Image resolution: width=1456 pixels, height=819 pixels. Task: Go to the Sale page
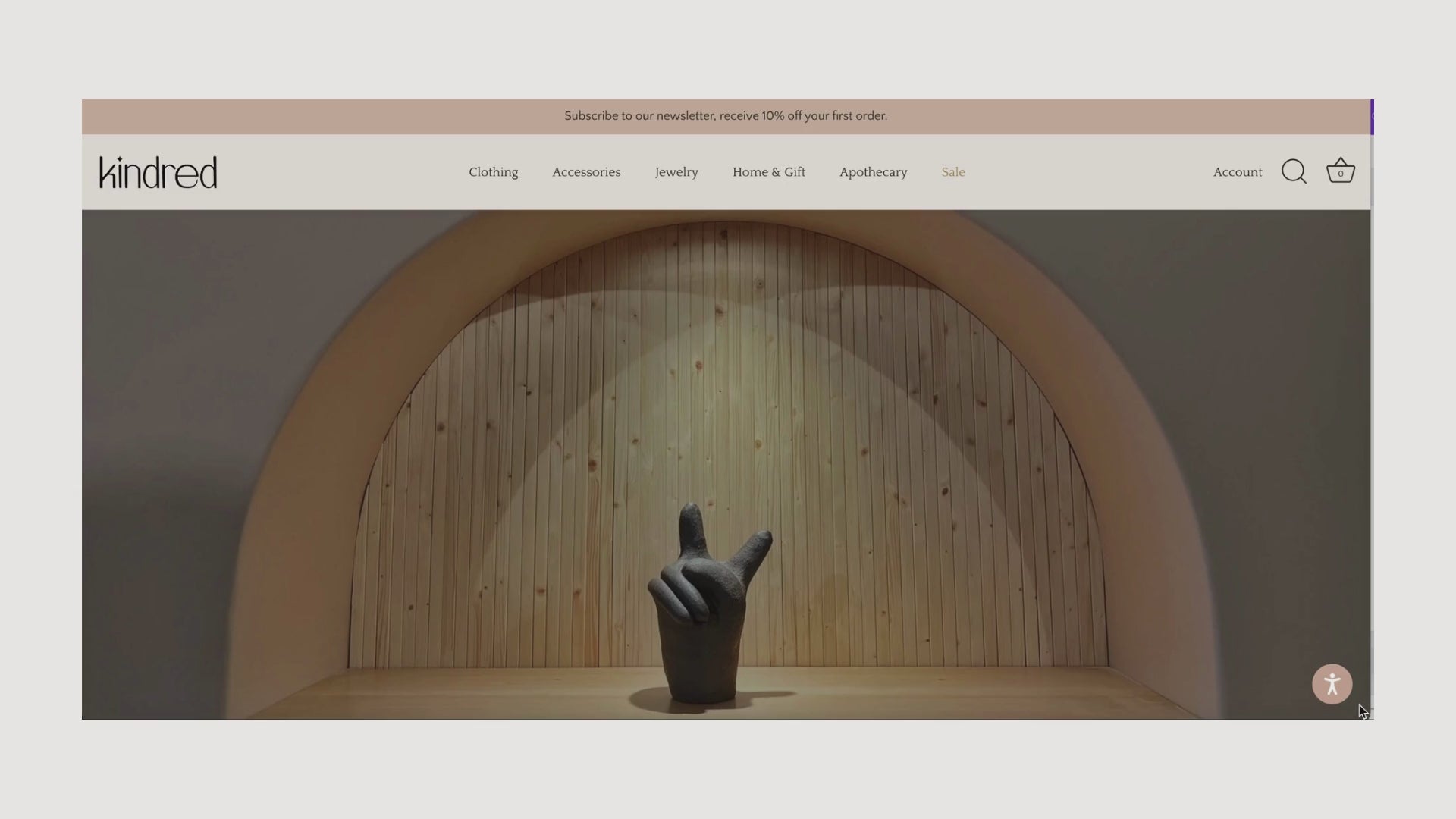pos(952,172)
